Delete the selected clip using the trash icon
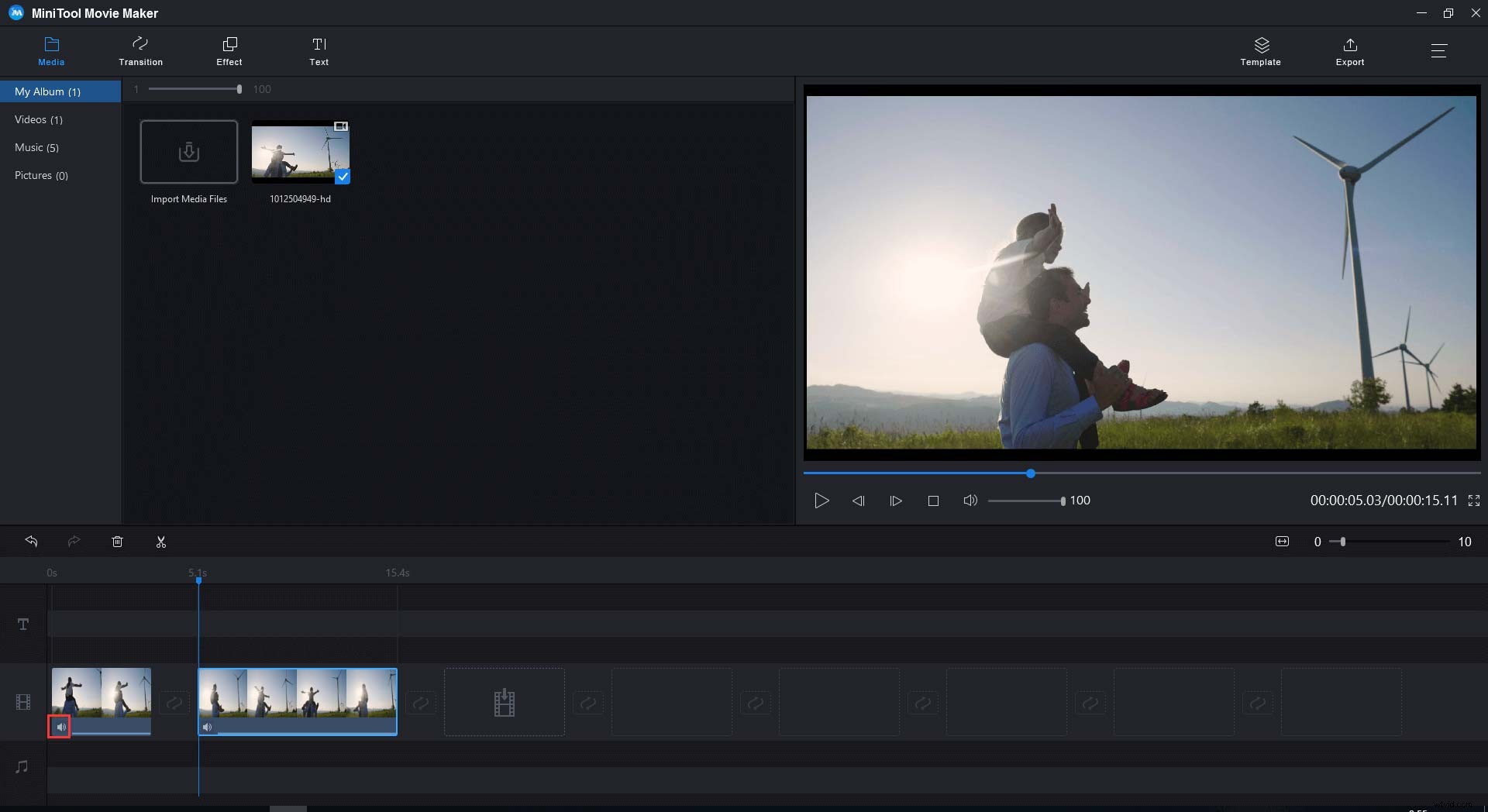 (x=117, y=541)
